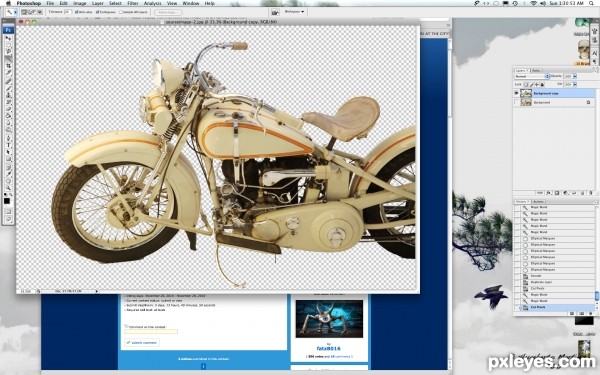Open the Fill slider arrow
This screenshot has height=375, width=600.
575,85
